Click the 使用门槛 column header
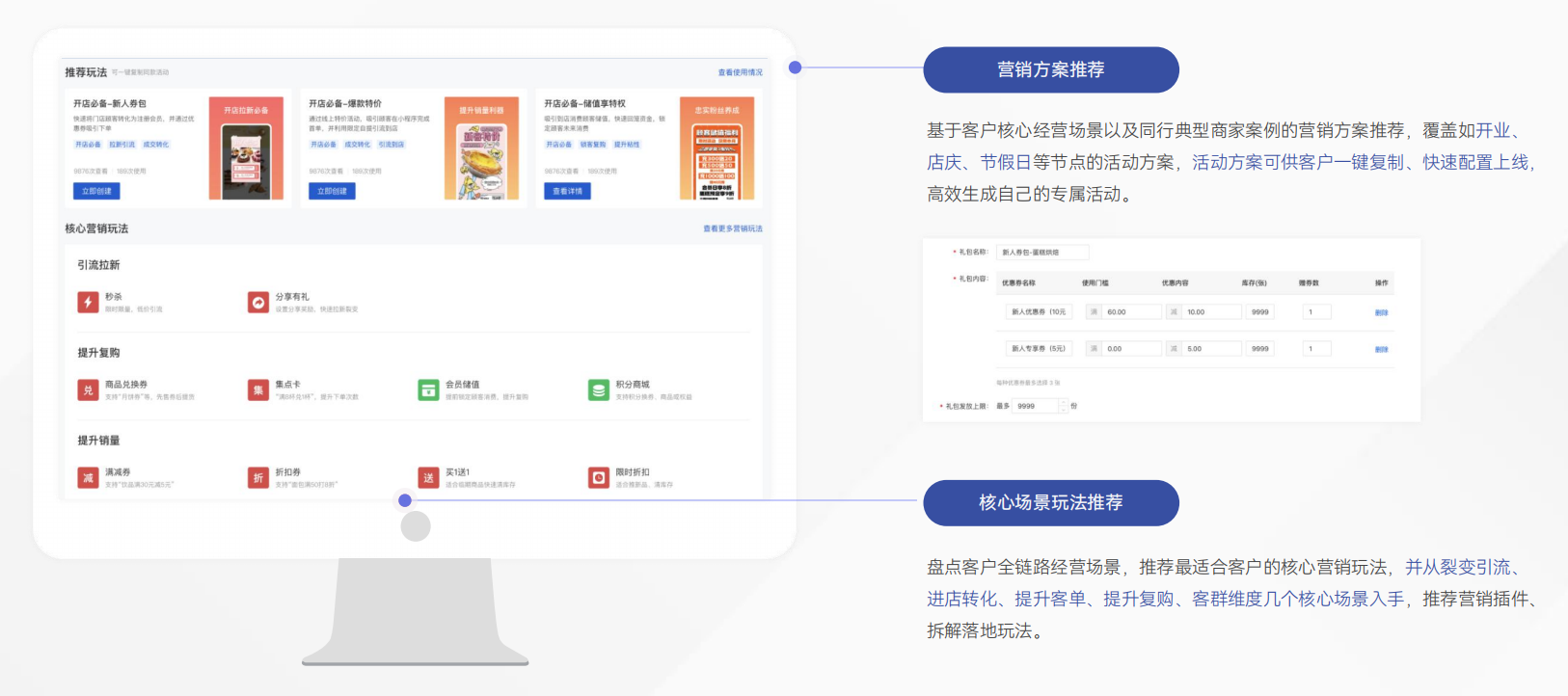 tap(1095, 283)
